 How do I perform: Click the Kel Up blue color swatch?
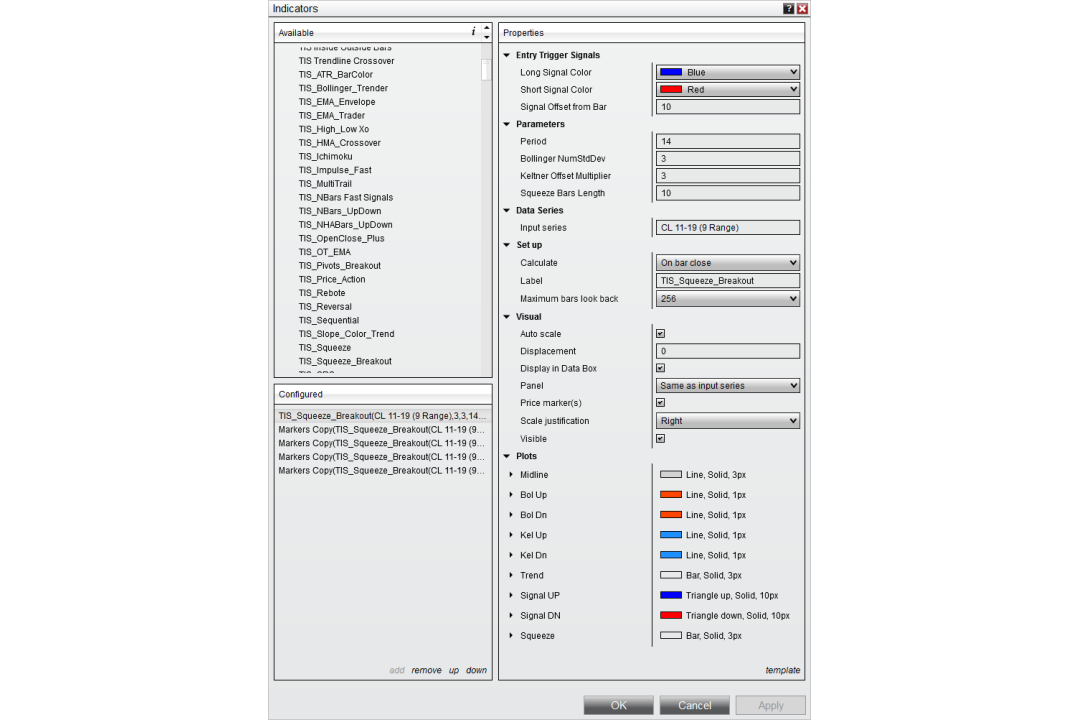[671, 535]
